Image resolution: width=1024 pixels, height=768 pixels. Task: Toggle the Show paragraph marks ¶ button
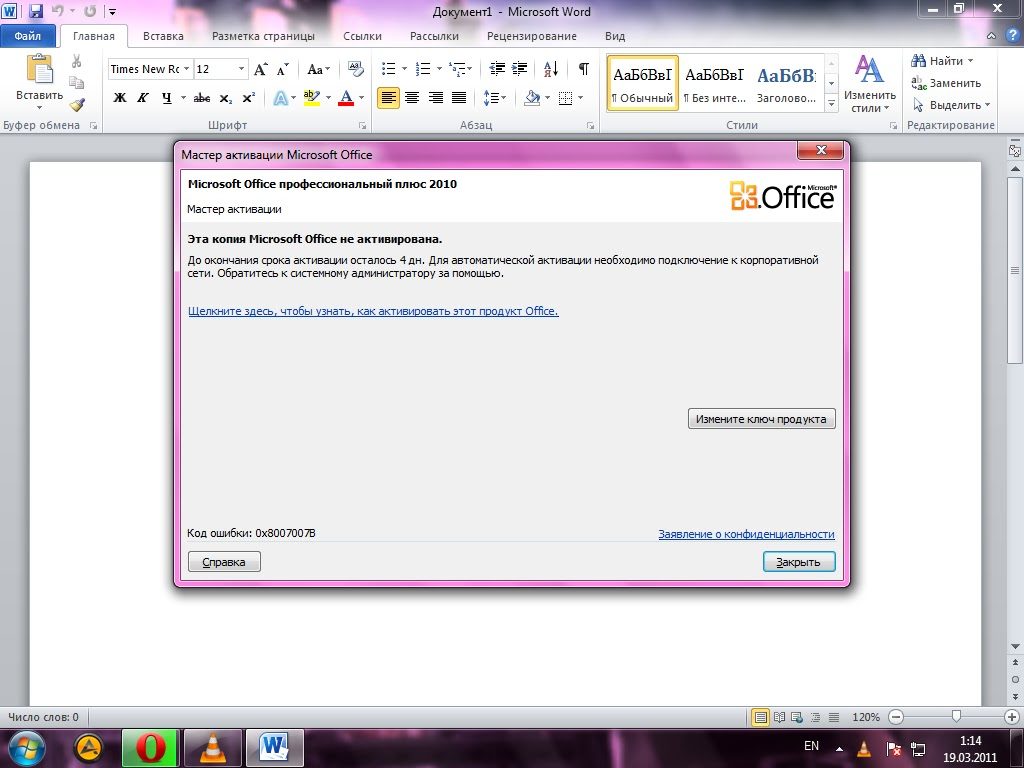(583, 69)
